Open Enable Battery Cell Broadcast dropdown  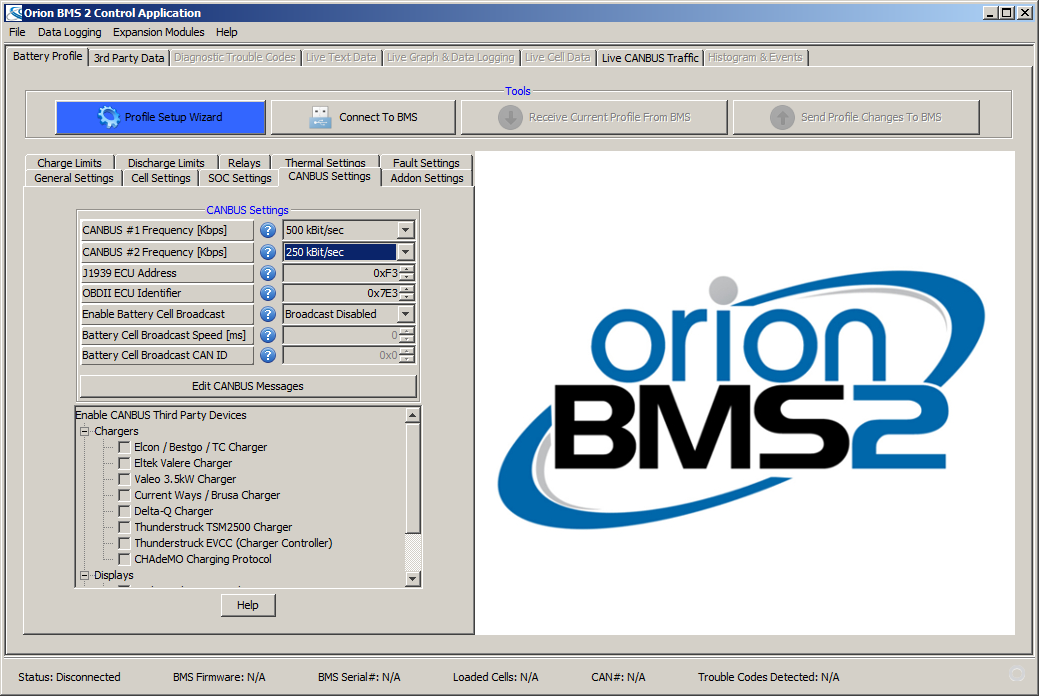(x=405, y=314)
